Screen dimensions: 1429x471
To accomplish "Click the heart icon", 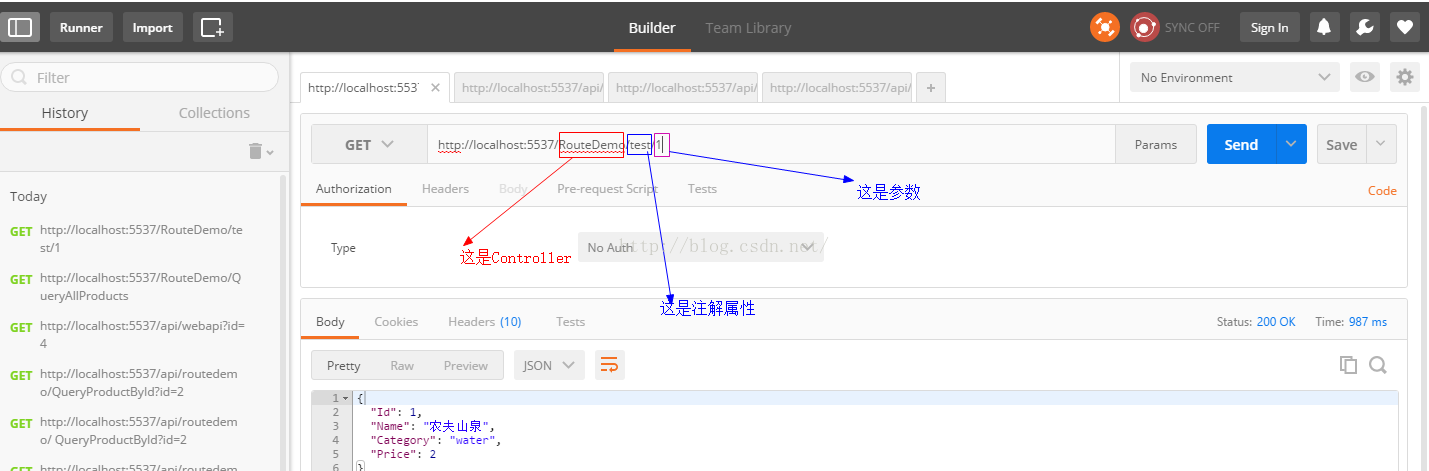I will 1404,27.
